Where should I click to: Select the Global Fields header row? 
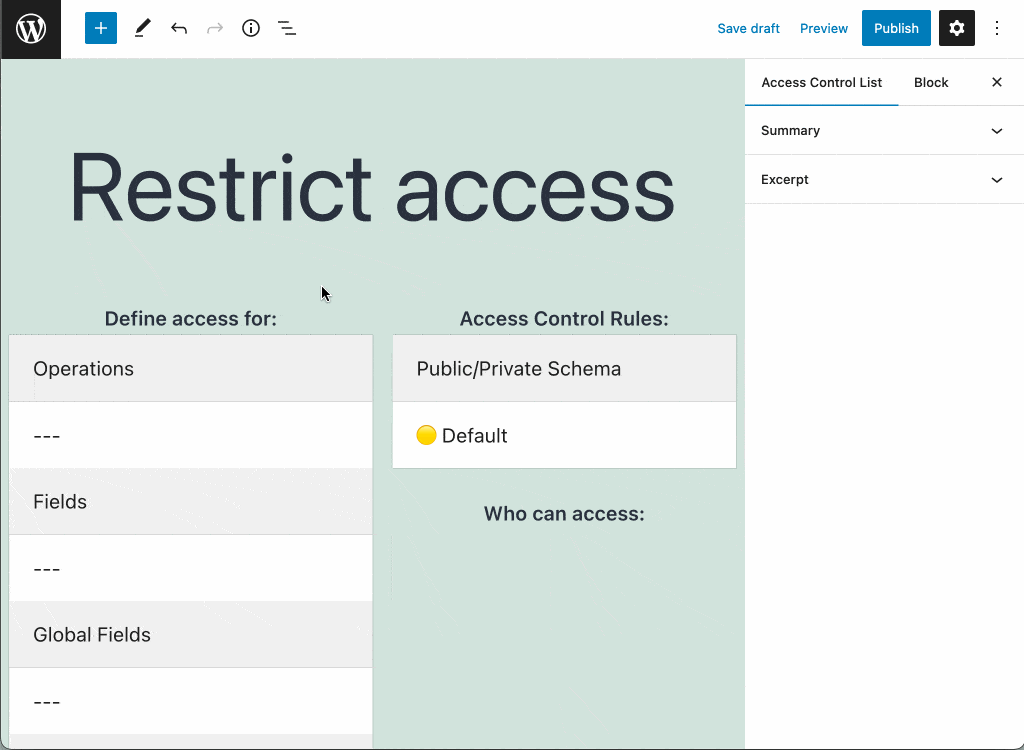click(x=191, y=634)
